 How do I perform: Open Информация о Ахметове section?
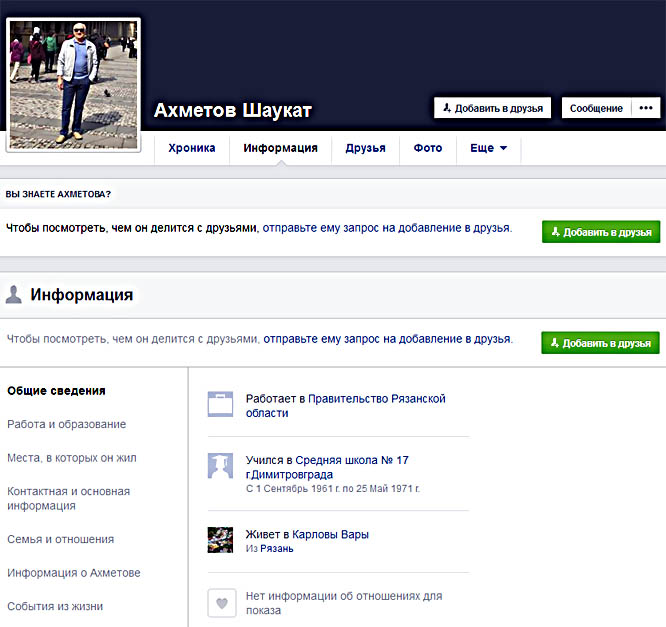click(74, 573)
